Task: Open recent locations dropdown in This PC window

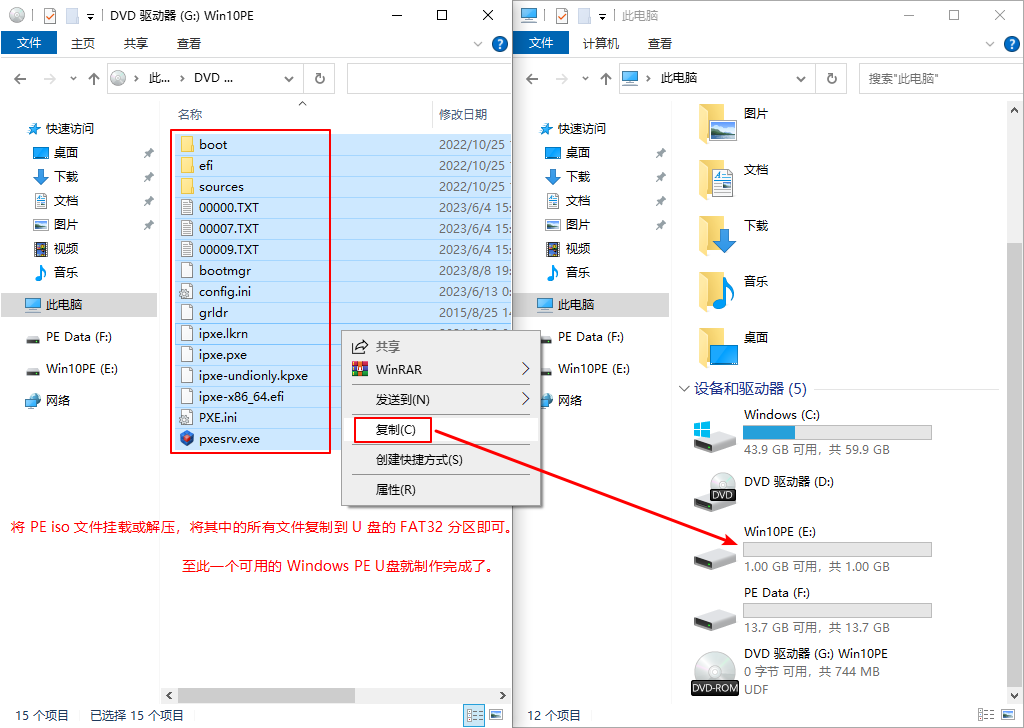Action: [x=585, y=79]
